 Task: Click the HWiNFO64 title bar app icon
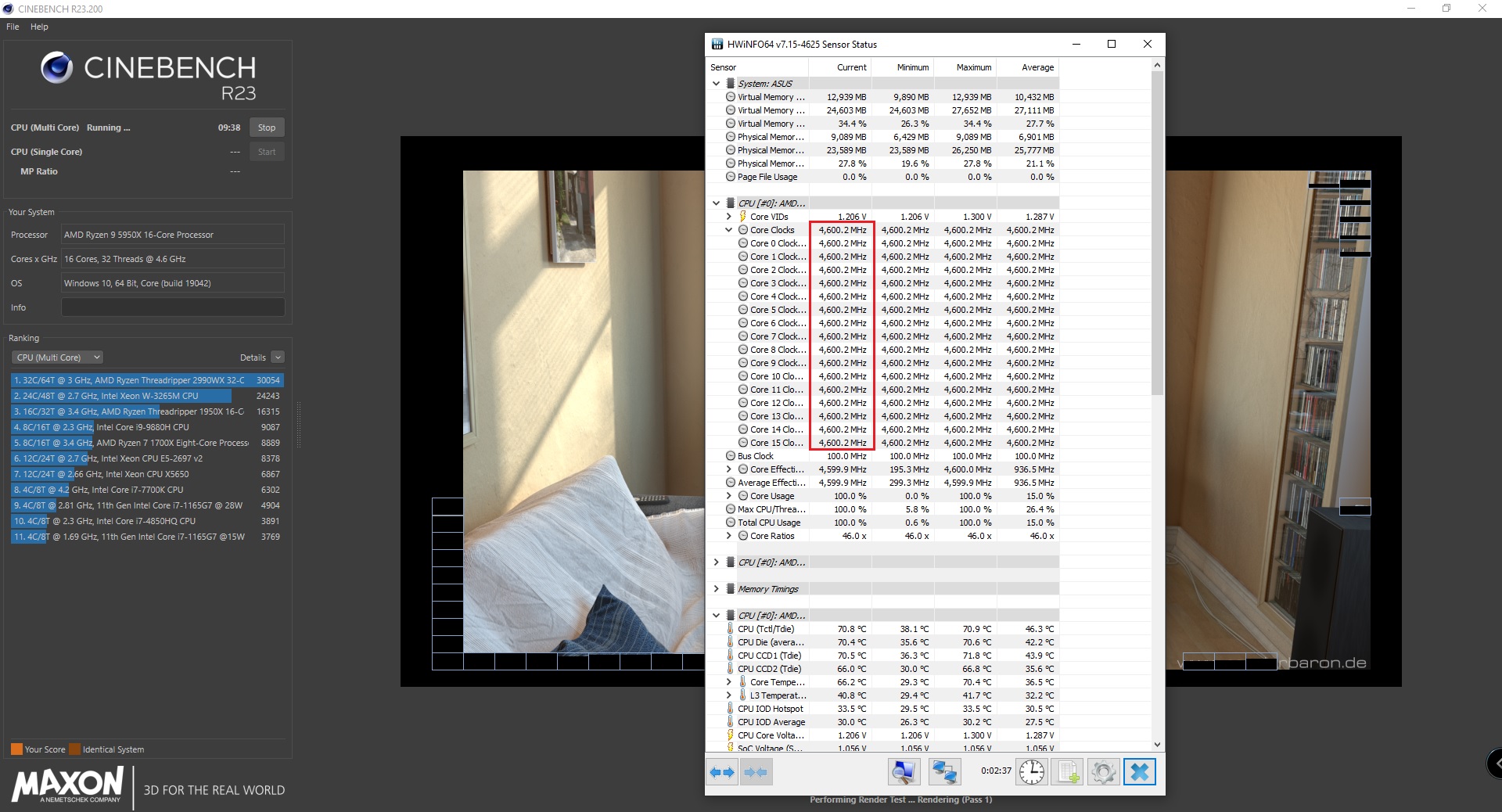point(717,45)
